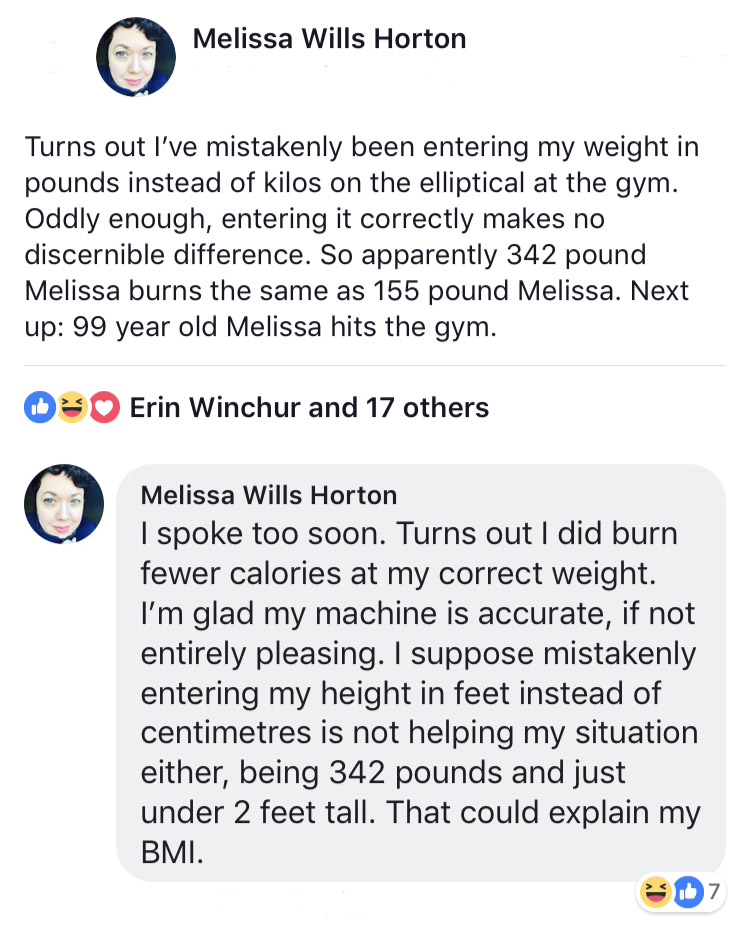Open Melissa Wills Horton name inside the comment
Screen dimensions: 750x942
pyautogui.click(x=269, y=496)
